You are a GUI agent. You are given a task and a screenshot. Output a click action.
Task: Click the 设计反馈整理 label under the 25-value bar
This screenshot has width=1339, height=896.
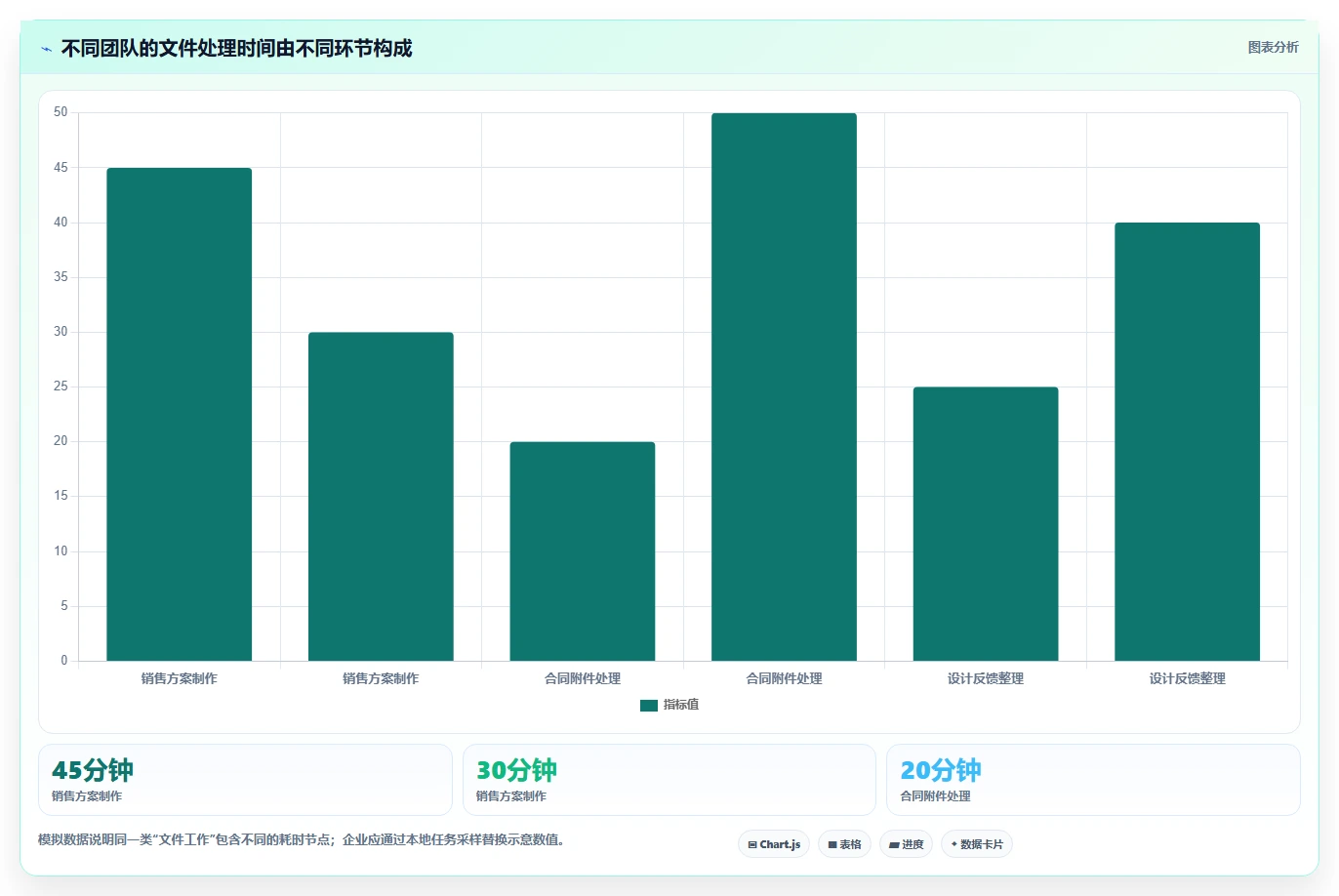(986, 678)
